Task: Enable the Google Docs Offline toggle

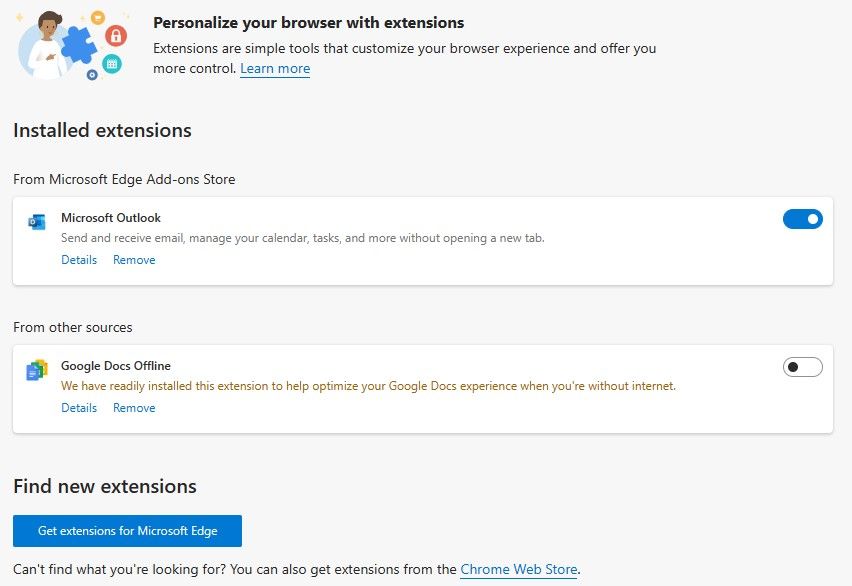Action: click(802, 367)
